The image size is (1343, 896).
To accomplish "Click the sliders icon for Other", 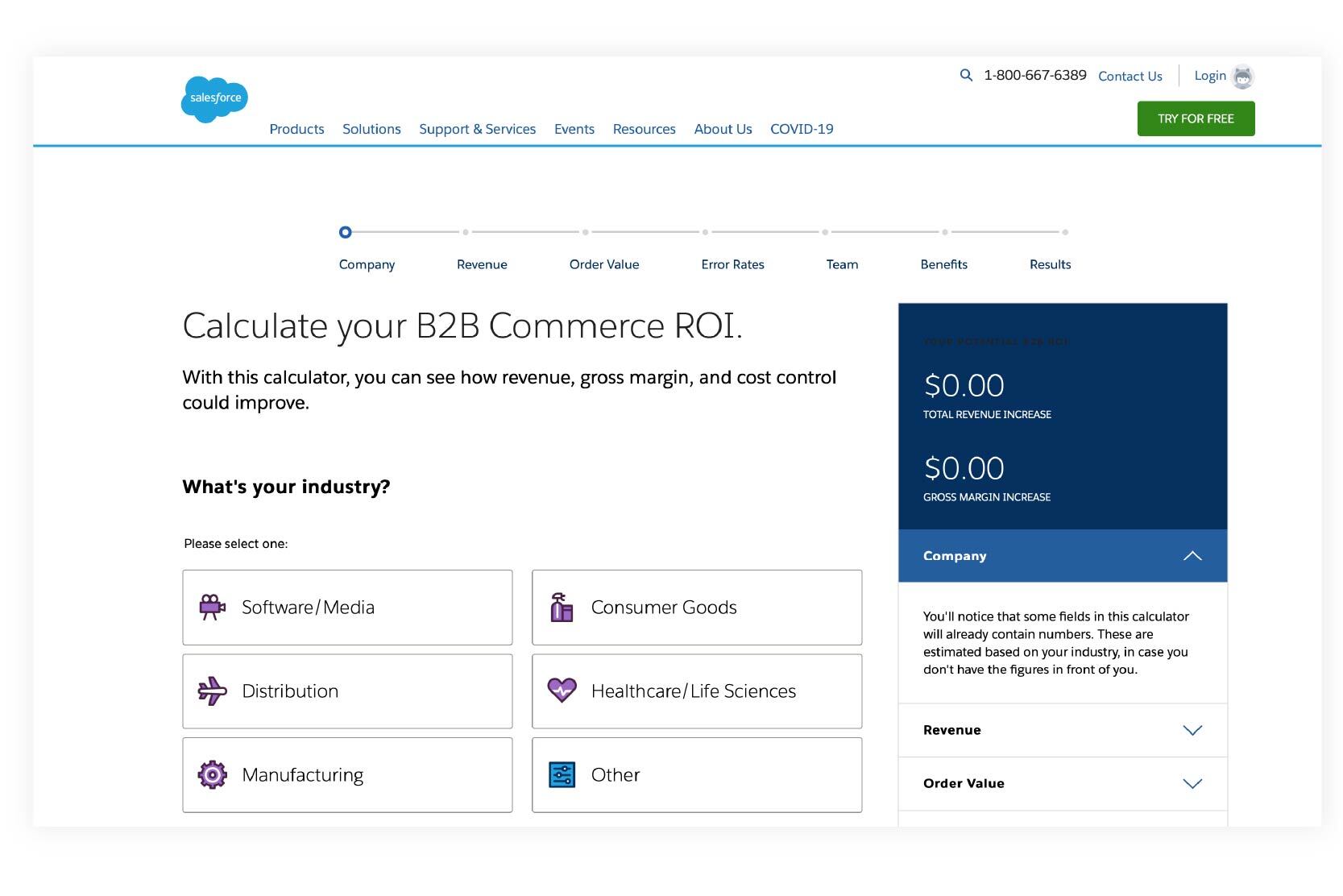I will point(562,774).
